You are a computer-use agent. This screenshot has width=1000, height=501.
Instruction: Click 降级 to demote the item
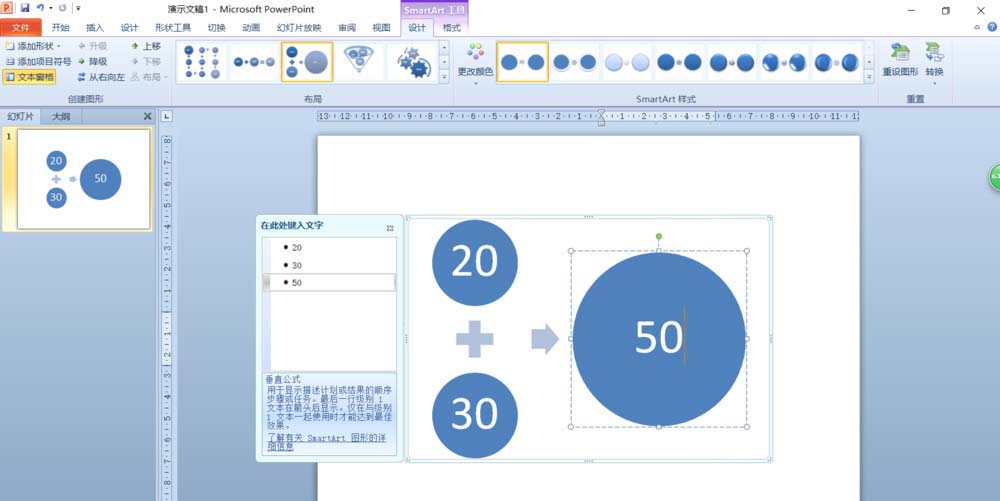coord(92,61)
